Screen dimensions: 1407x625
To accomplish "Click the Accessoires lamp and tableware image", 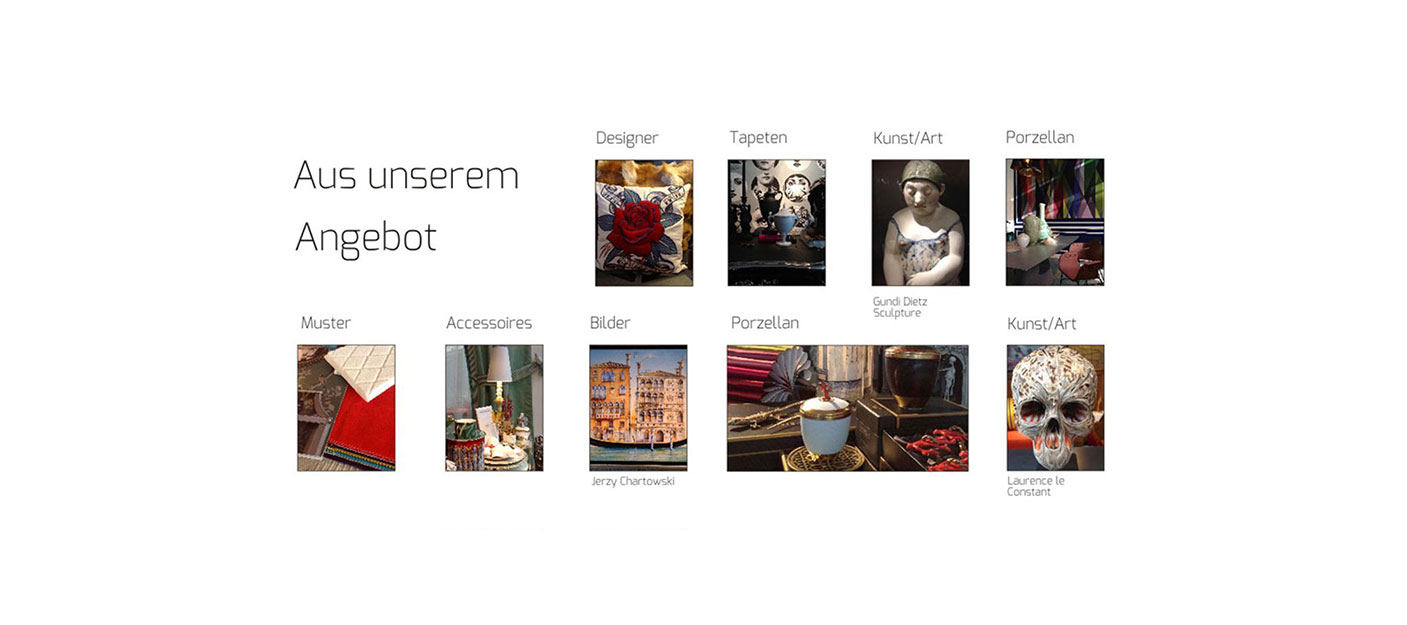I will coord(494,408).
